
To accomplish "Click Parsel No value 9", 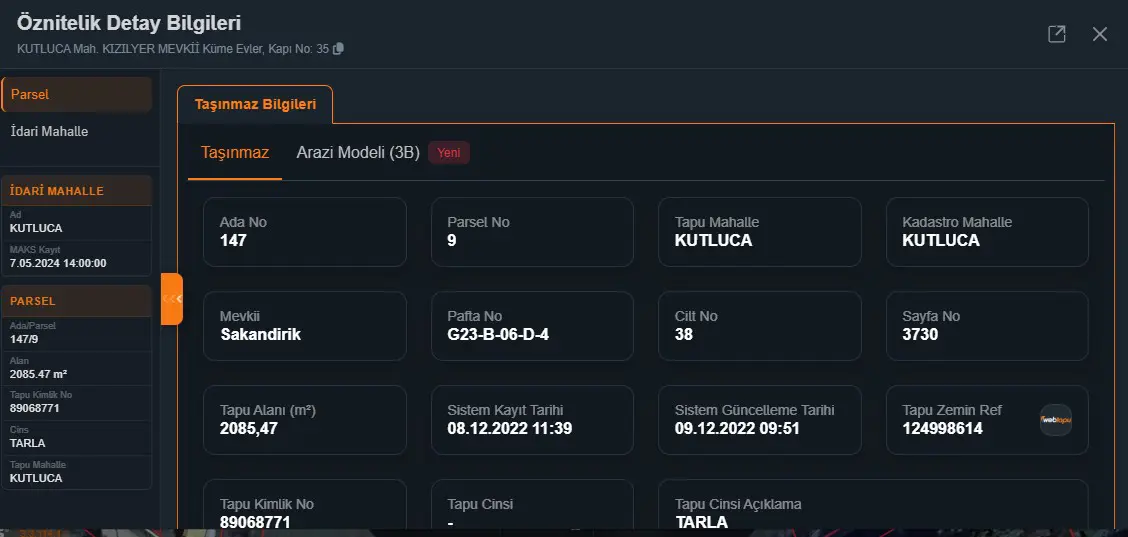I will [x=452, y=240].
